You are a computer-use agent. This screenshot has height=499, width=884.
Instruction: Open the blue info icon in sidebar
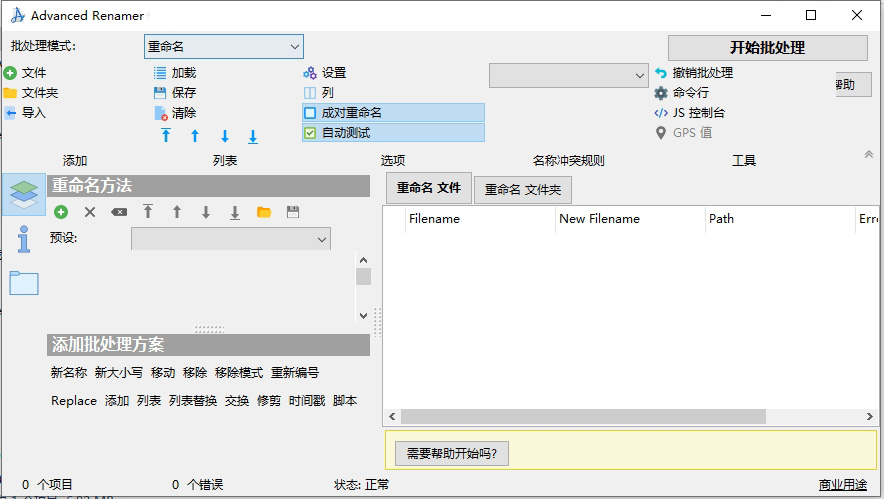[24, 238]
